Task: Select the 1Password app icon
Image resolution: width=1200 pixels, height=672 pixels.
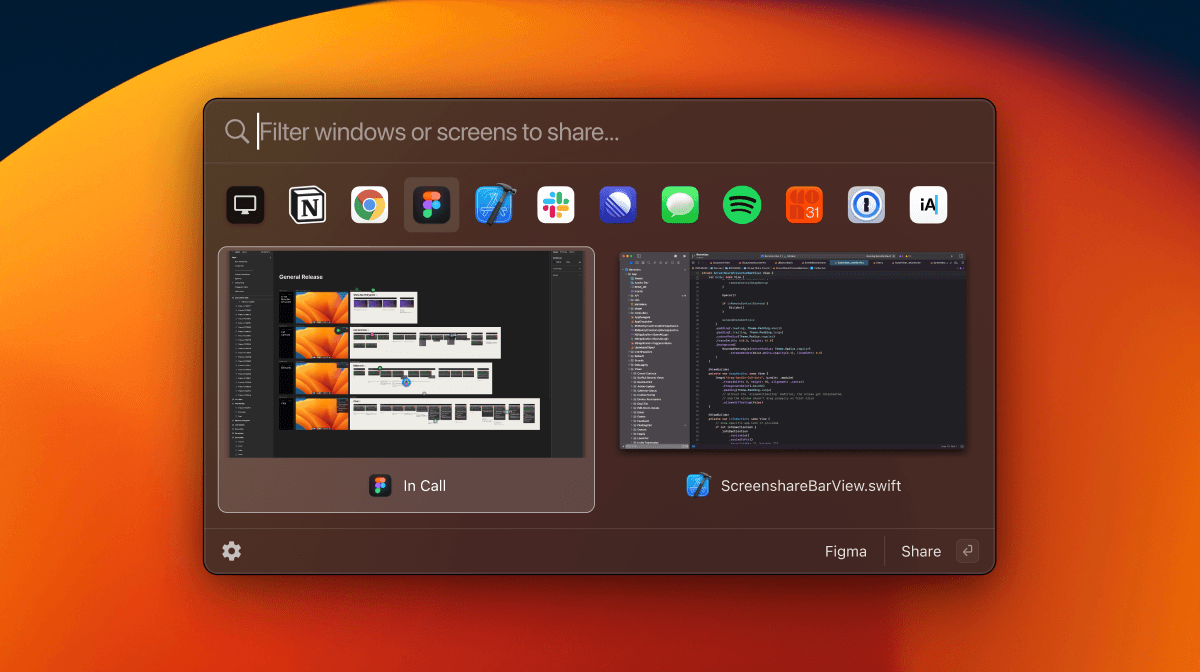Action: pyautogui.click(x=866, y=205)
